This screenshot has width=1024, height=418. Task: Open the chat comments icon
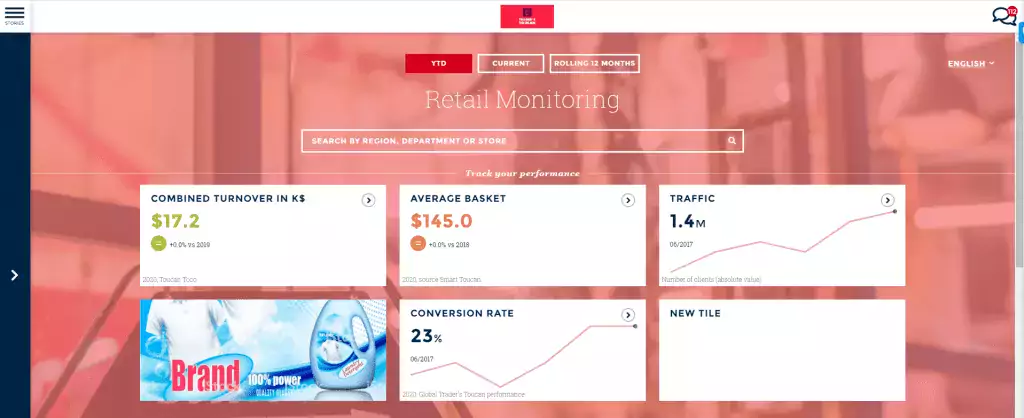pos(1003,16)
